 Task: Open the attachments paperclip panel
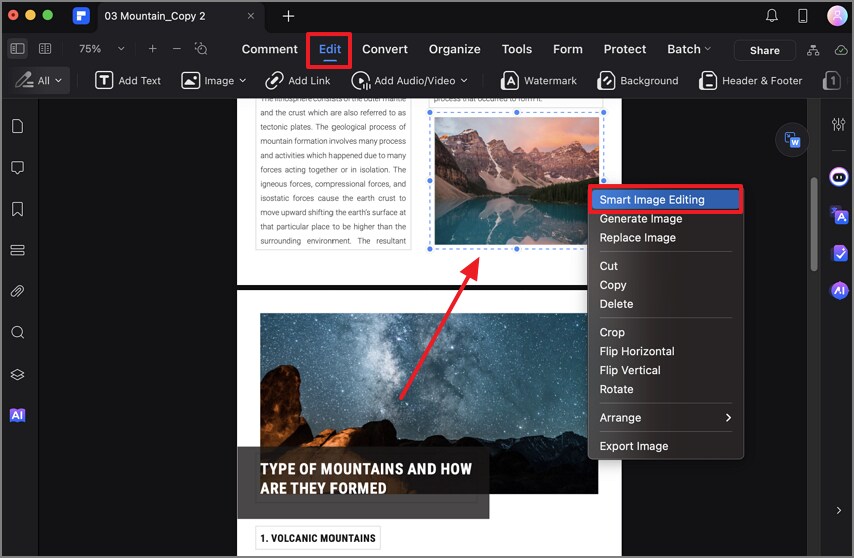point(17,291)
